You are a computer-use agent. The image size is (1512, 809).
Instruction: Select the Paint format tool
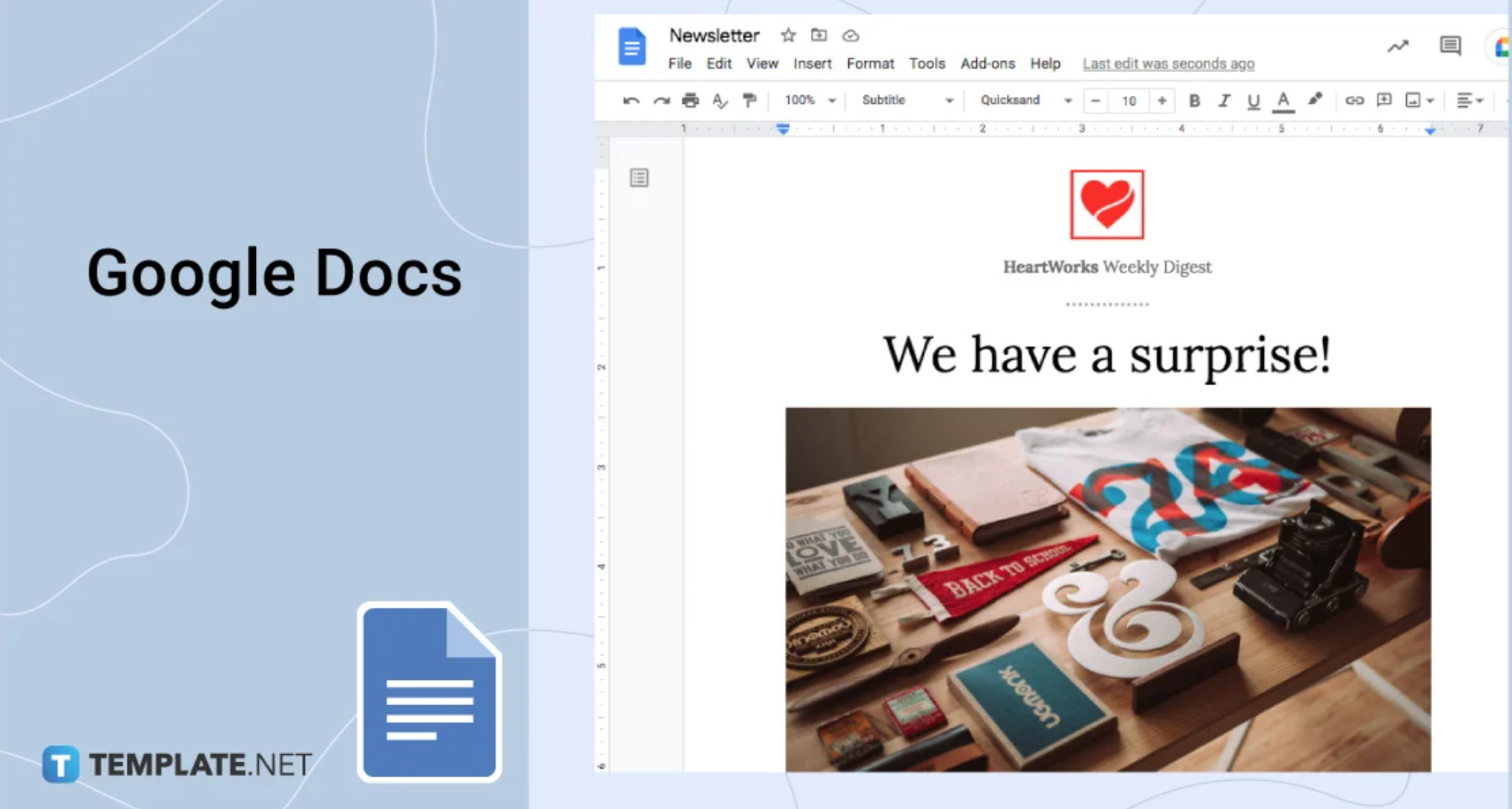click(750, 100)
